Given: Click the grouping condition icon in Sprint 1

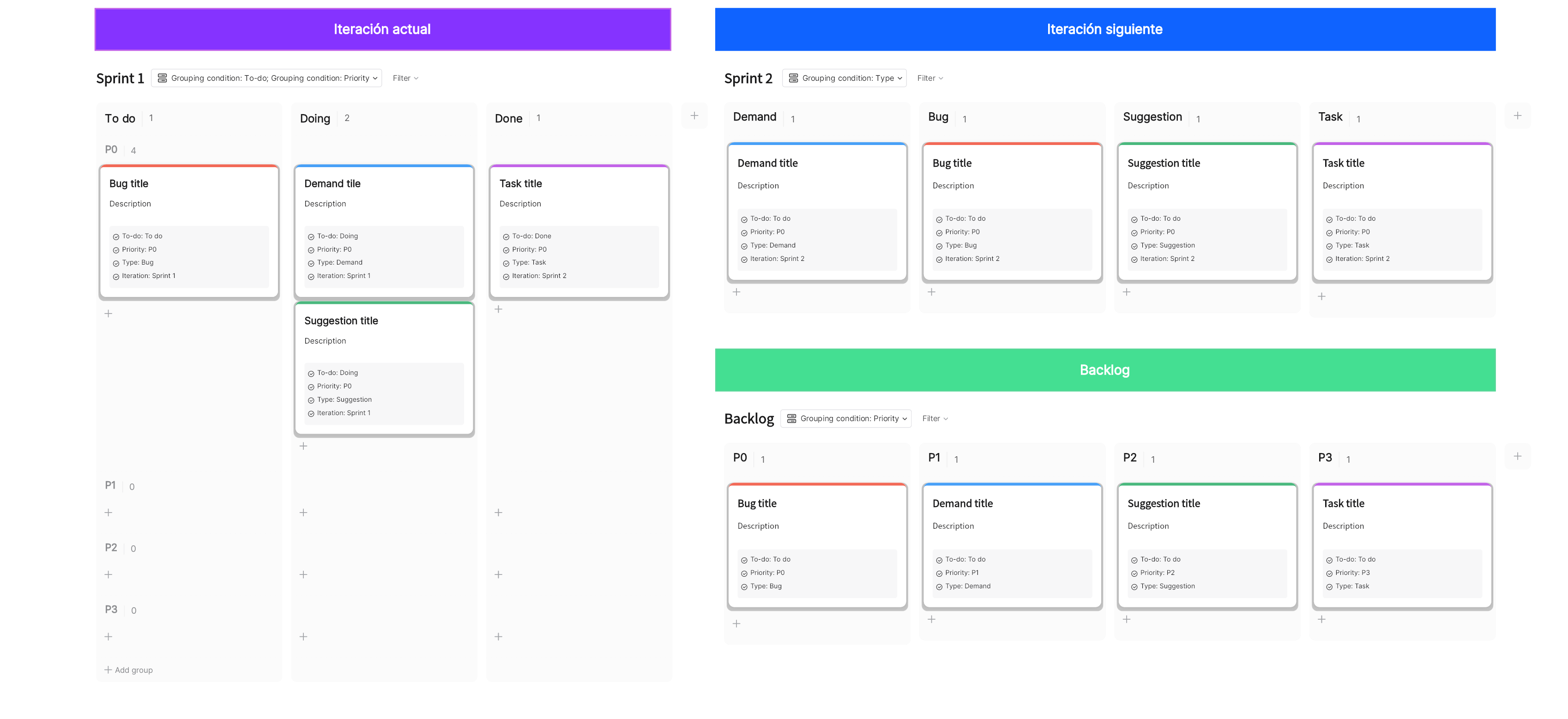Looking at the screenshot, I should point(162,78).
